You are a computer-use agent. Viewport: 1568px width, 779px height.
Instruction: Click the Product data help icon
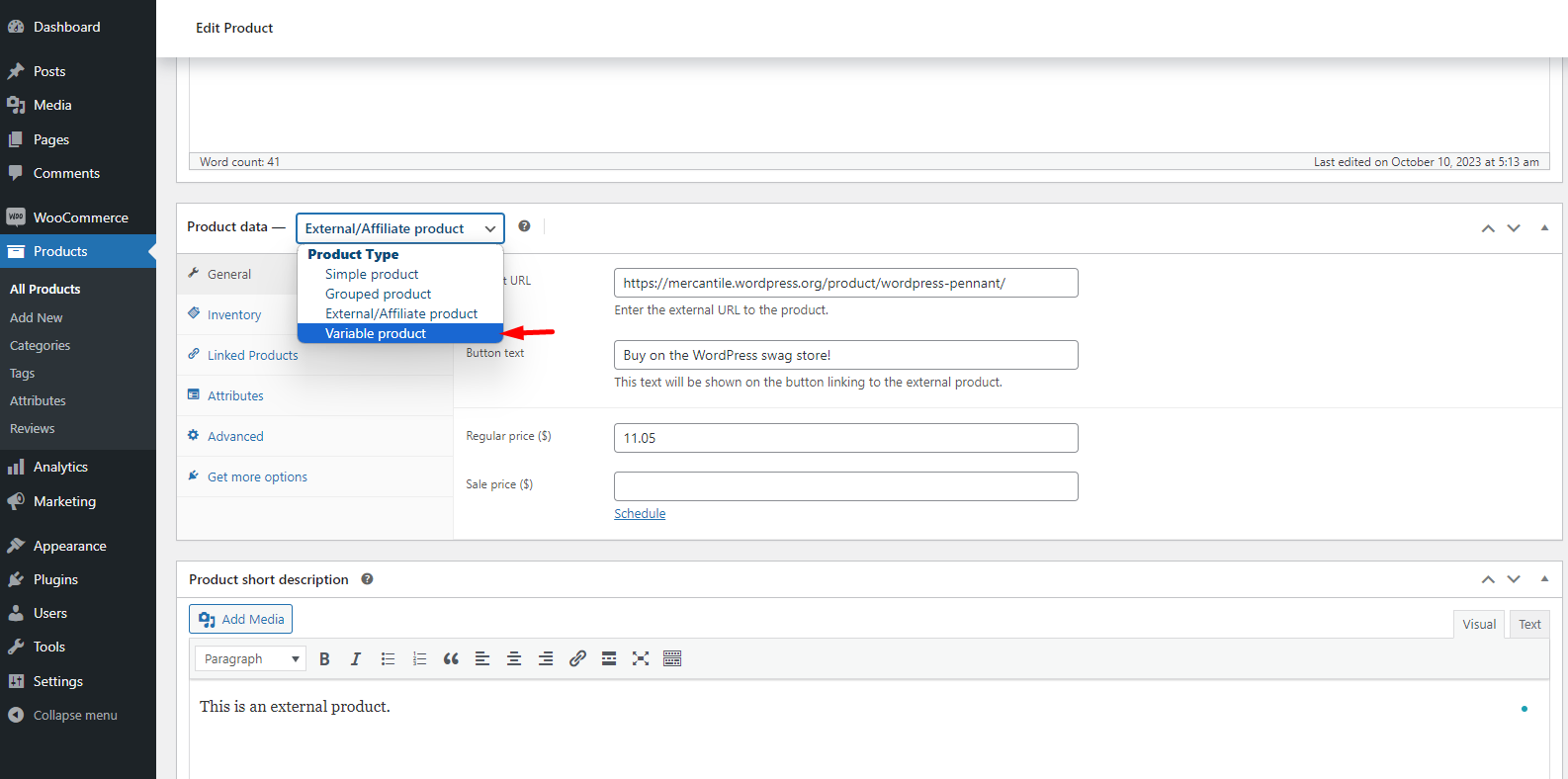pyautogui.click(x=524, y=226)
